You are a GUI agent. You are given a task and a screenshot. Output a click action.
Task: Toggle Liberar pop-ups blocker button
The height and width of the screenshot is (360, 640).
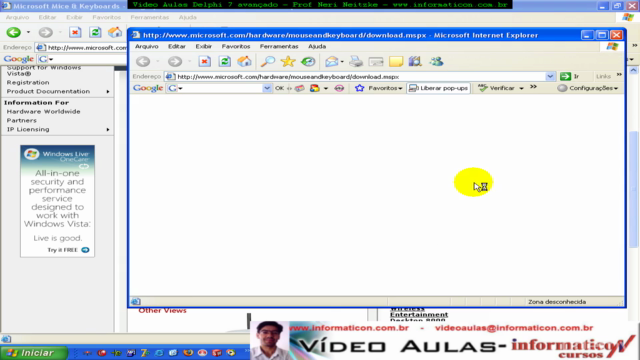point(438,88)
